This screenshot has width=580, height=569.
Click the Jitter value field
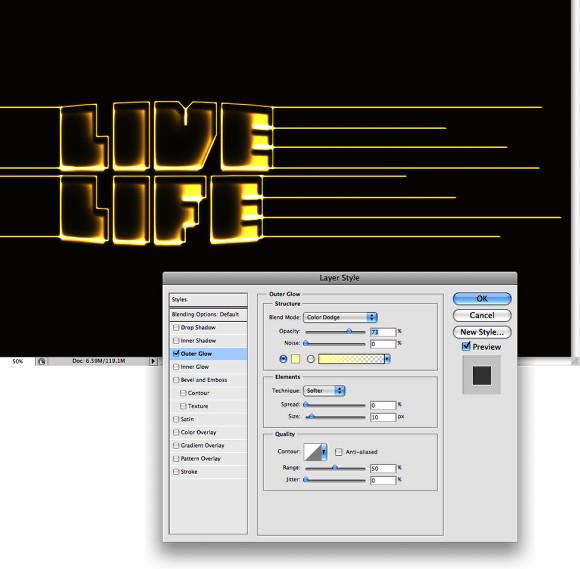pos(383,481)
